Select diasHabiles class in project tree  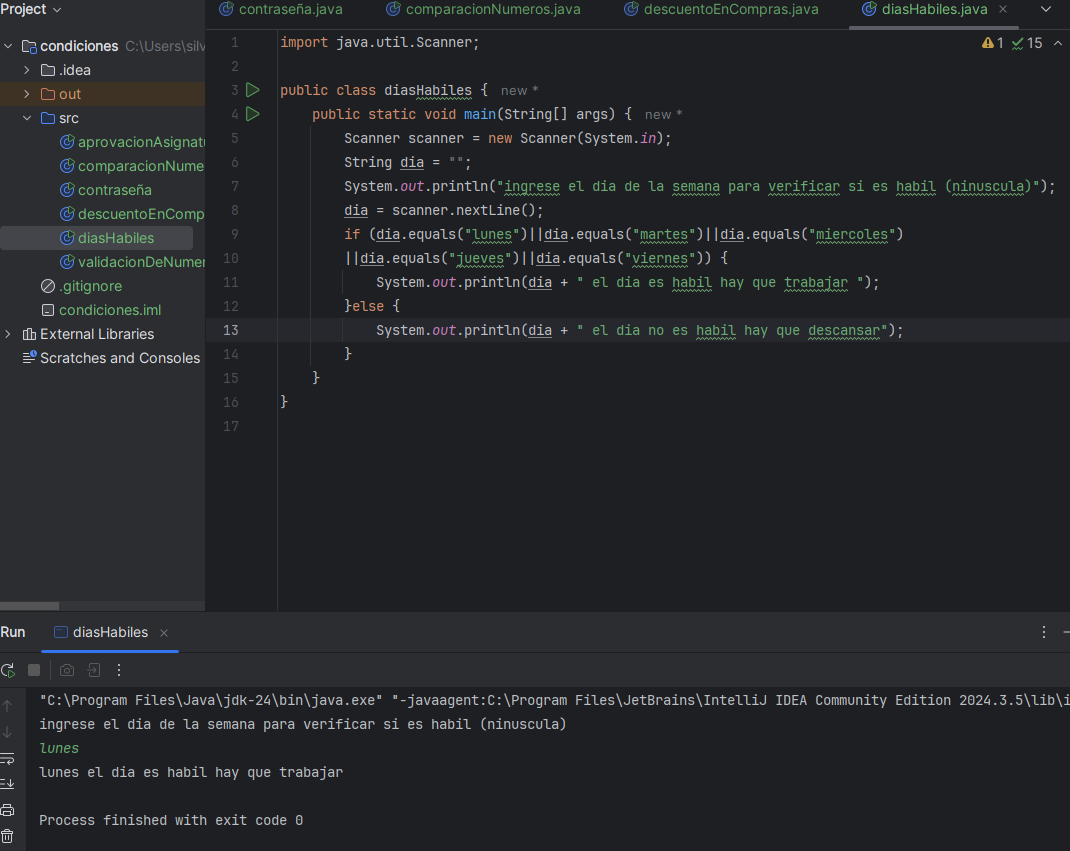[107, 238]
